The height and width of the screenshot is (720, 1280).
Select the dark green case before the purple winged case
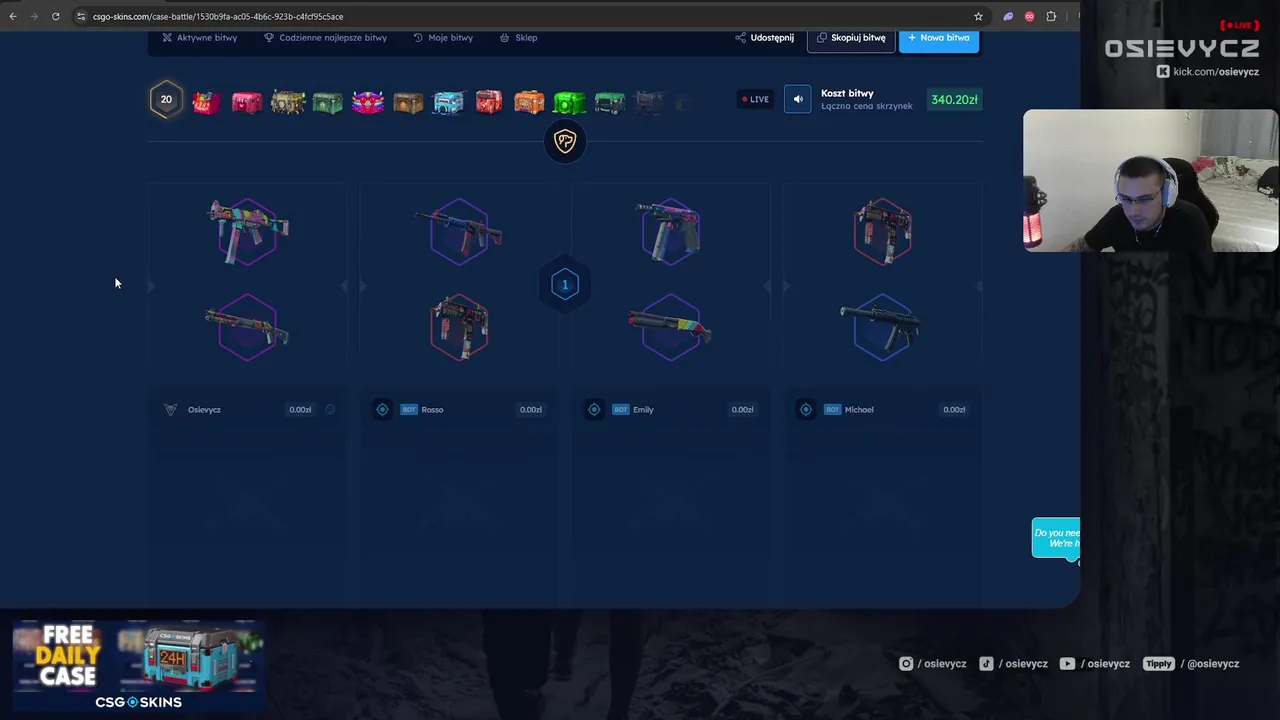click(x=327, y=101)
